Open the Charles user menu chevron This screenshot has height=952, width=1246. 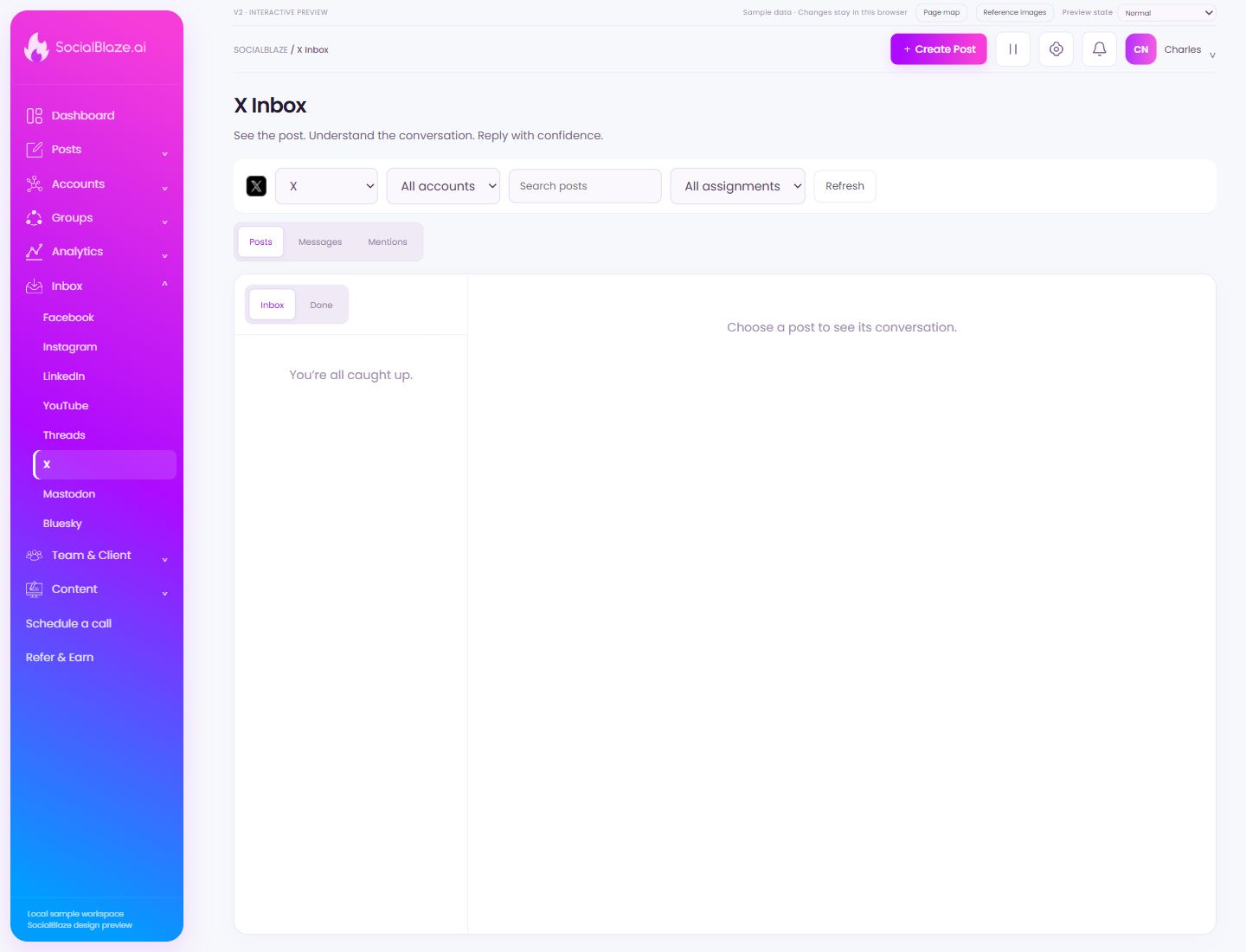click(x=1212, y=55)
